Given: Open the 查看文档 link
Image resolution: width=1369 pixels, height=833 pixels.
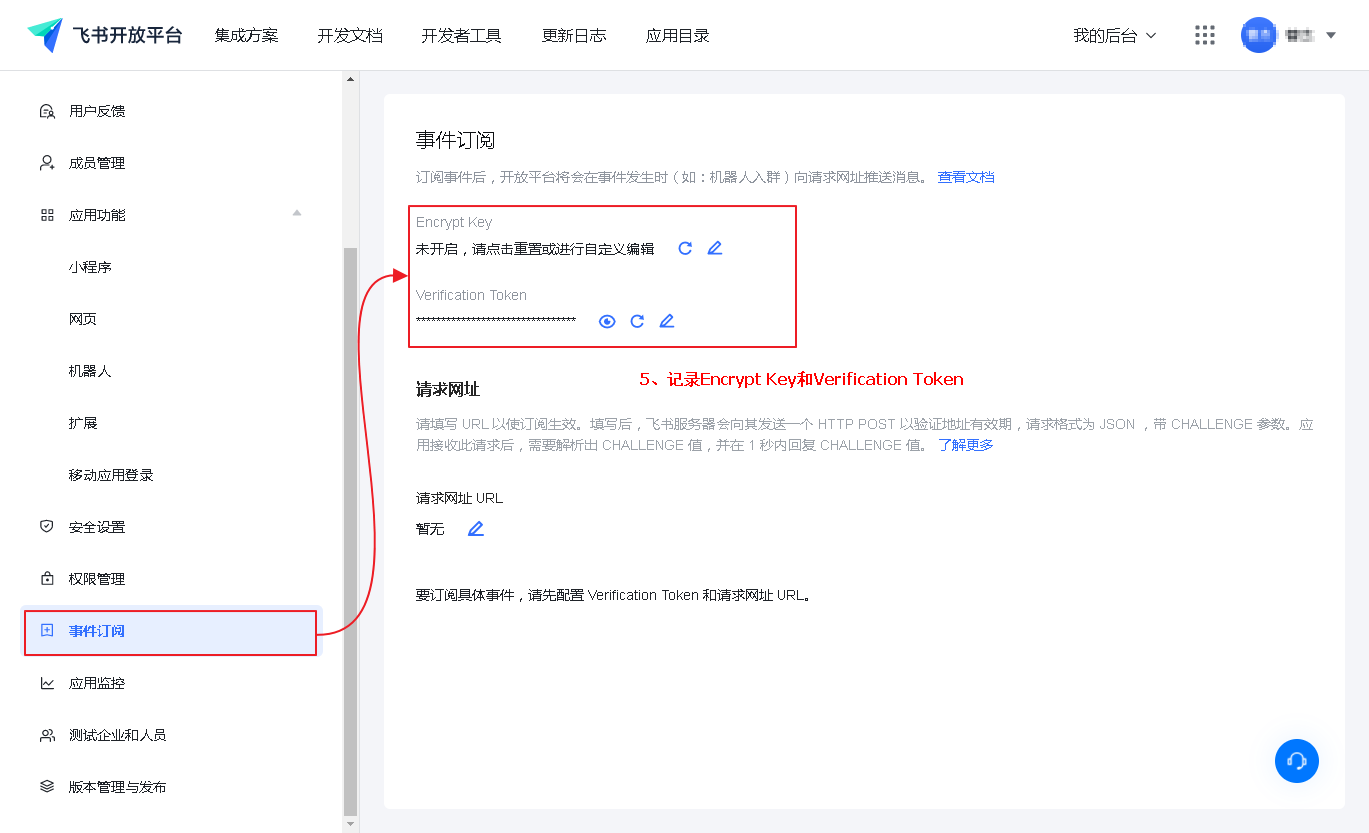Looking at the screenshot, I should tap(966, 177).
